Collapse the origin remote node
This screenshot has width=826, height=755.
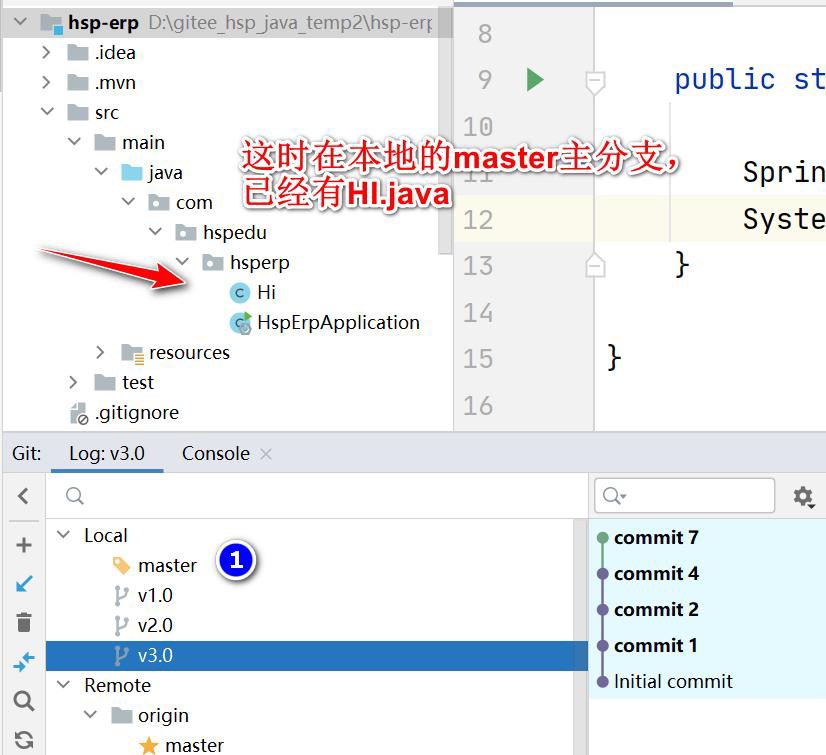click(x=91, y=716)
